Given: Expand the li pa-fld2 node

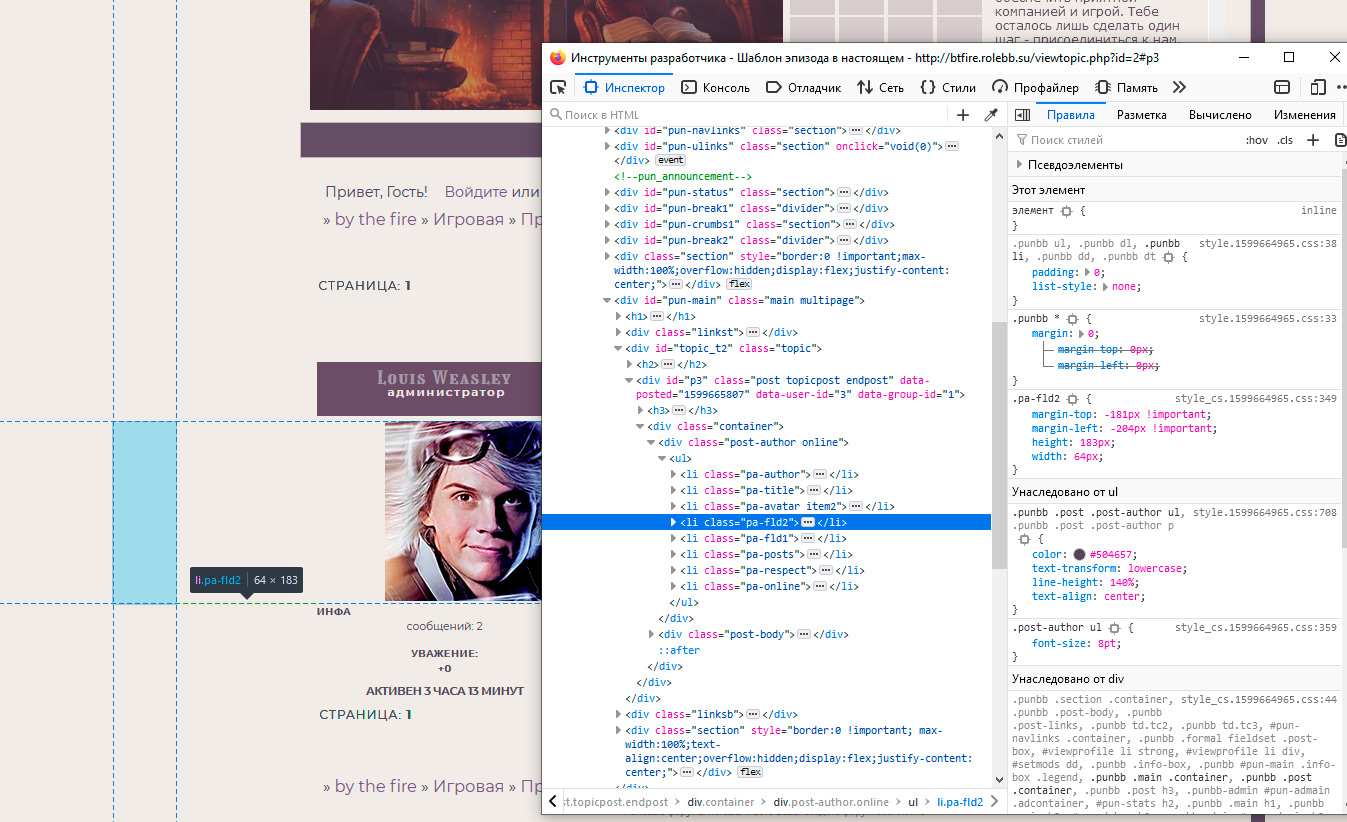Looking at the screenshot, I should [x=673, y=522].
